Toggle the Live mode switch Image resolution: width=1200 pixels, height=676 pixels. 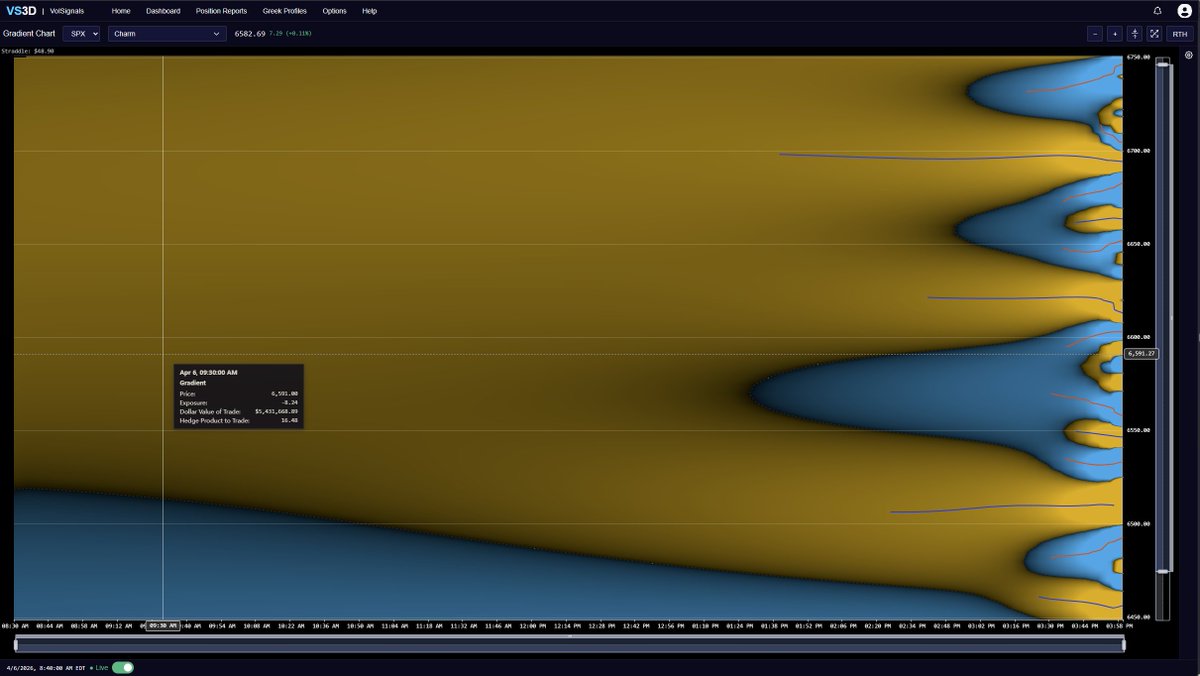[x=123, y=668]
